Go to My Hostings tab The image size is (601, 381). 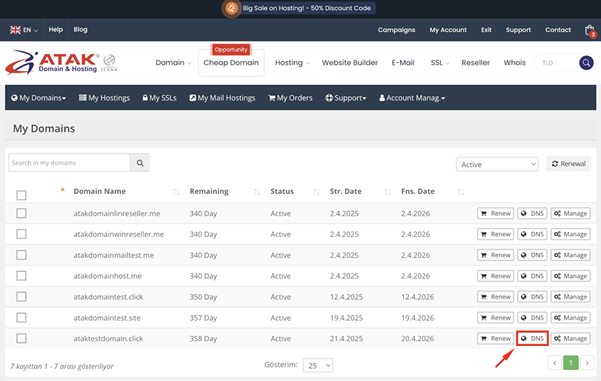point(104,98)
